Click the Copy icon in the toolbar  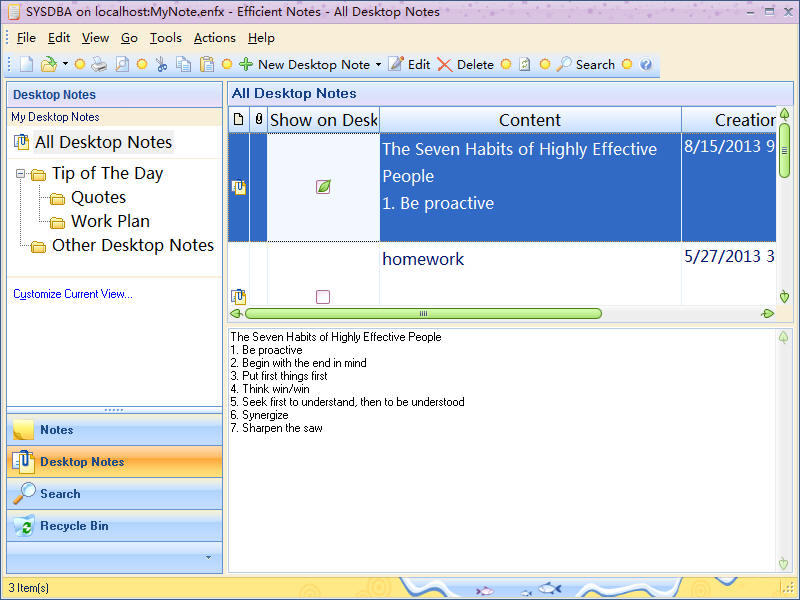[184, 64]
